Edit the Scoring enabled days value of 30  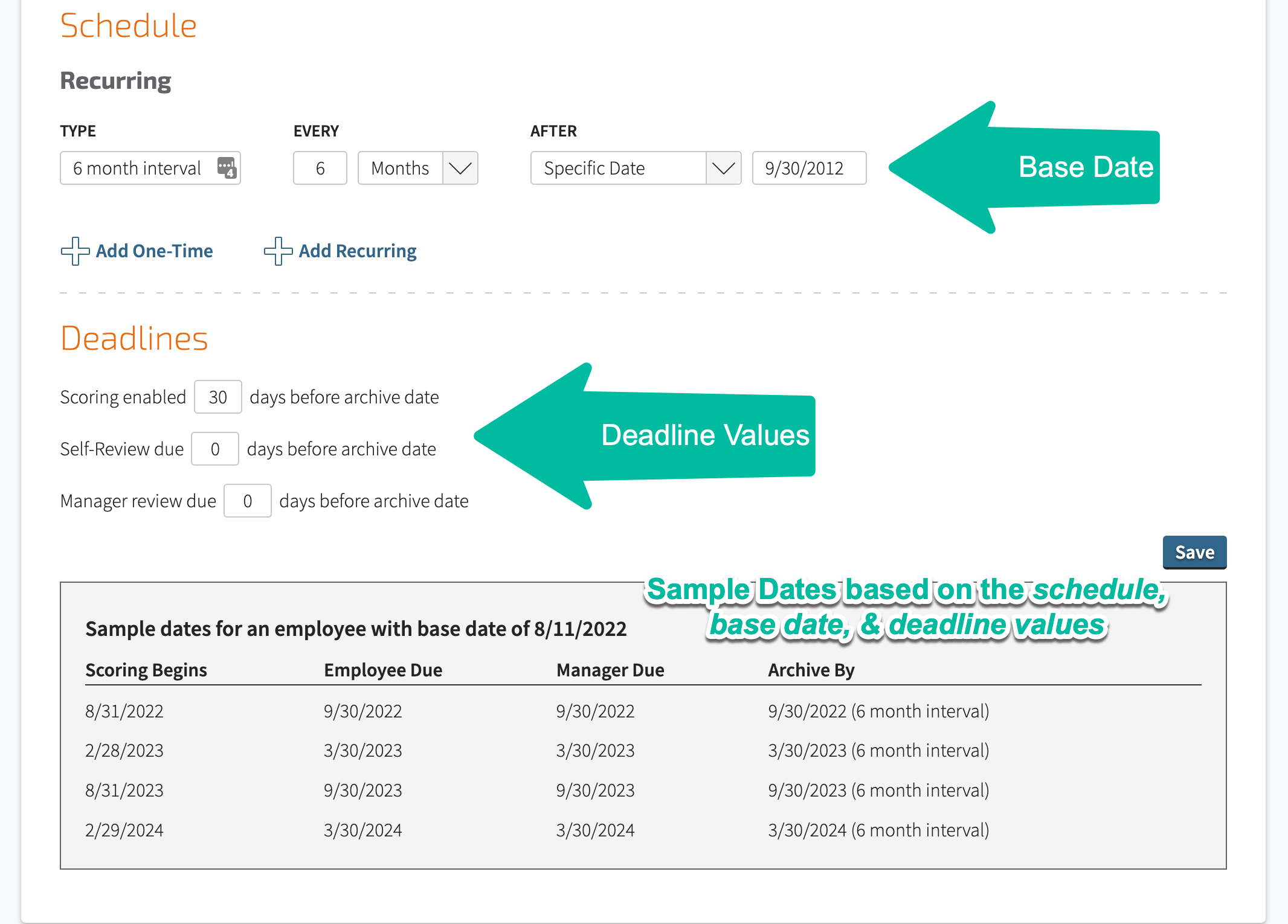click(x=218, y=397)
